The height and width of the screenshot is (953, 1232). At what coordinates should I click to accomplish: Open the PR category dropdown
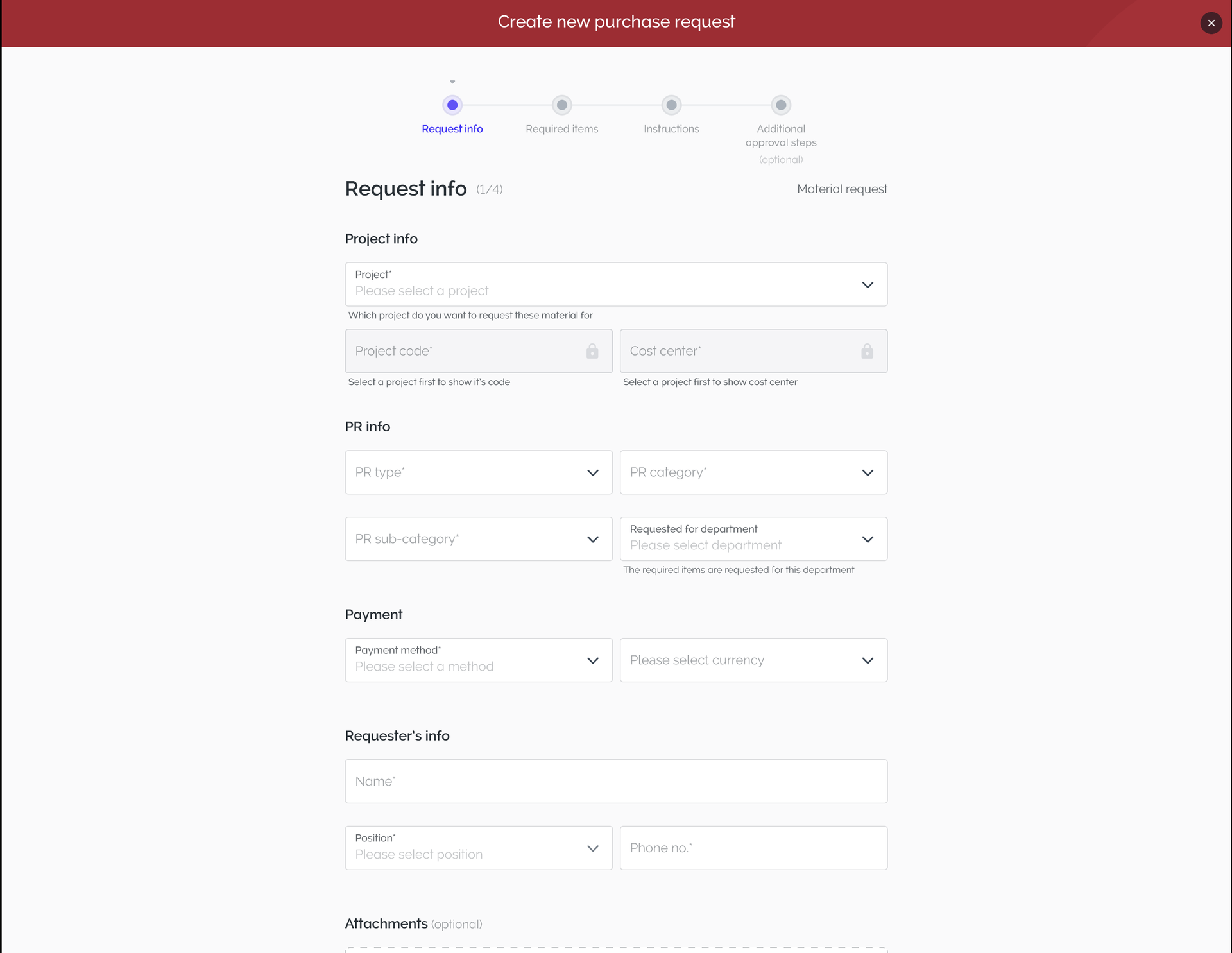tap(753, 472)
